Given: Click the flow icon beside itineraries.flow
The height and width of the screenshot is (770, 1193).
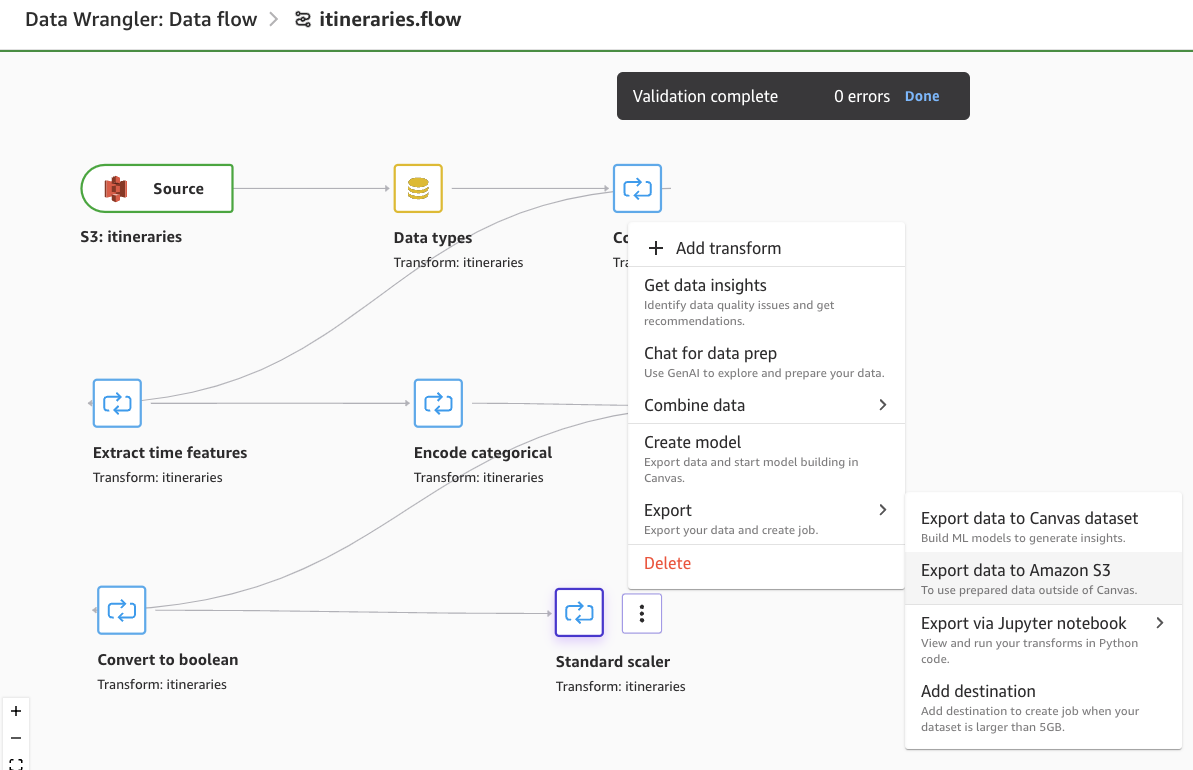Looking at the screenshot, I should (x=303, y=20).
